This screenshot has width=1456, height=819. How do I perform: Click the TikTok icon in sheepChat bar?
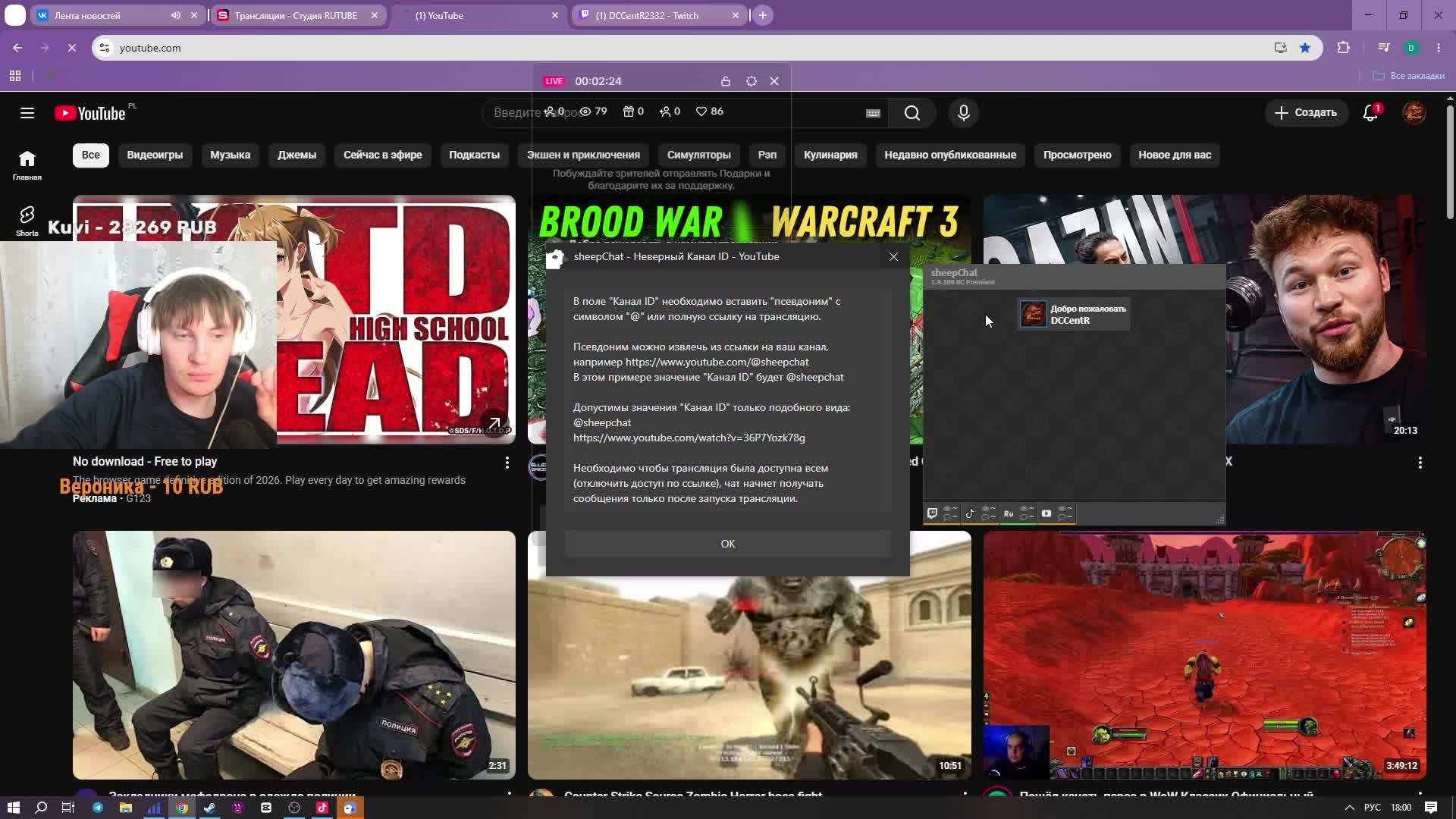click(970, 513)
